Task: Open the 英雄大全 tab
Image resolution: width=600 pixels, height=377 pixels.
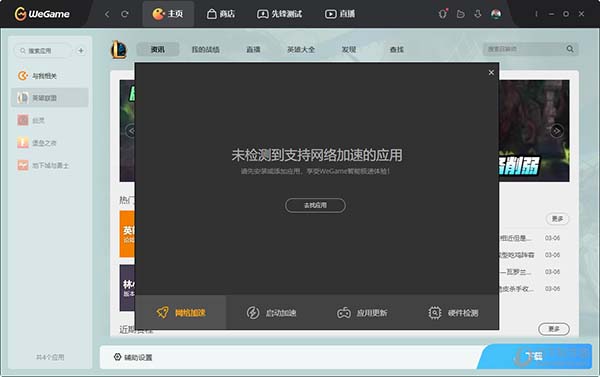Action: pos(301,49)
